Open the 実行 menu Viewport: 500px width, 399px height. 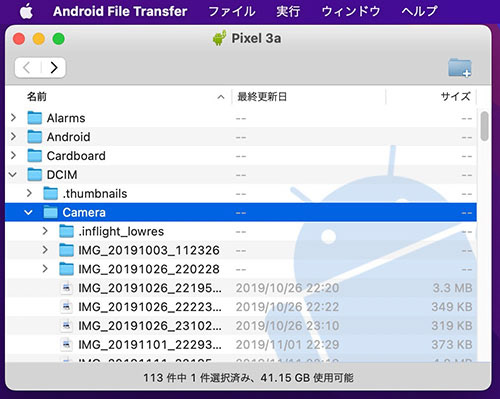(288, 11)
